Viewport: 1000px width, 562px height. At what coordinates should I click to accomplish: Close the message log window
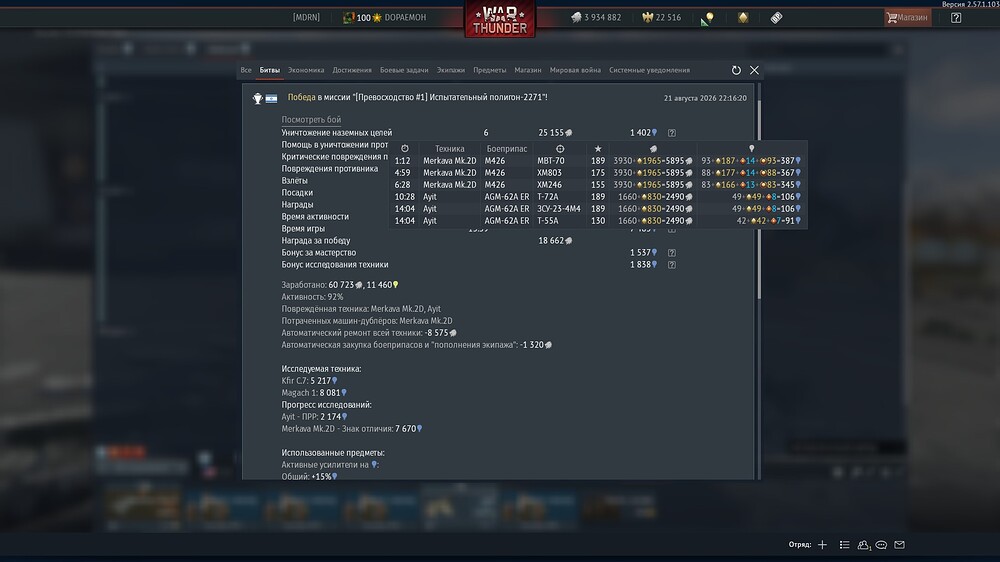coord(754,70)
